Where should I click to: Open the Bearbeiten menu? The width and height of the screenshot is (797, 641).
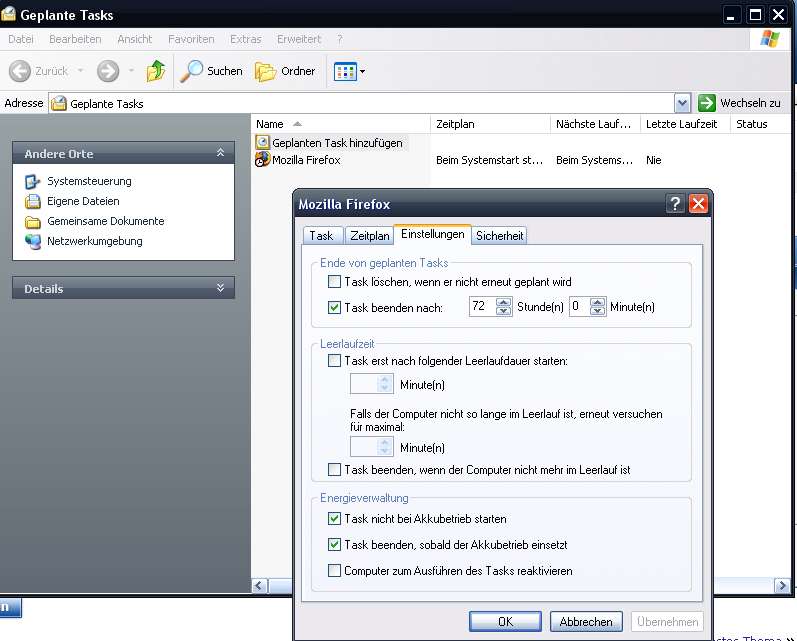point(75,39)
